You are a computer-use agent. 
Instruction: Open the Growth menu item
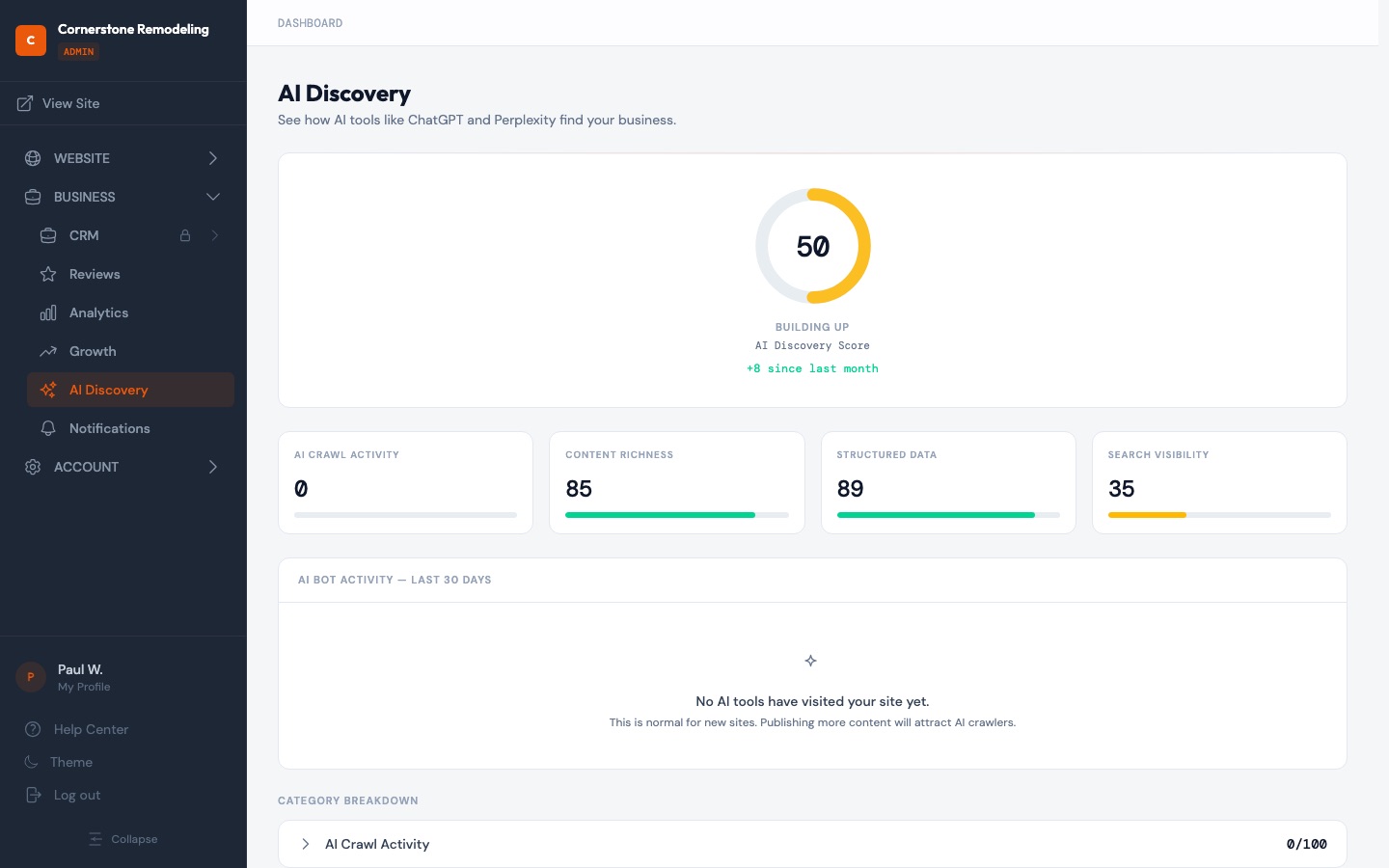pos(130,351)
